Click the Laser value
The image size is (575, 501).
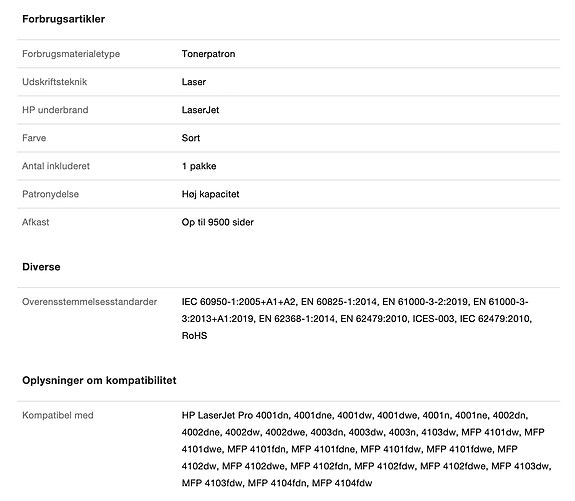click(194, 82)
